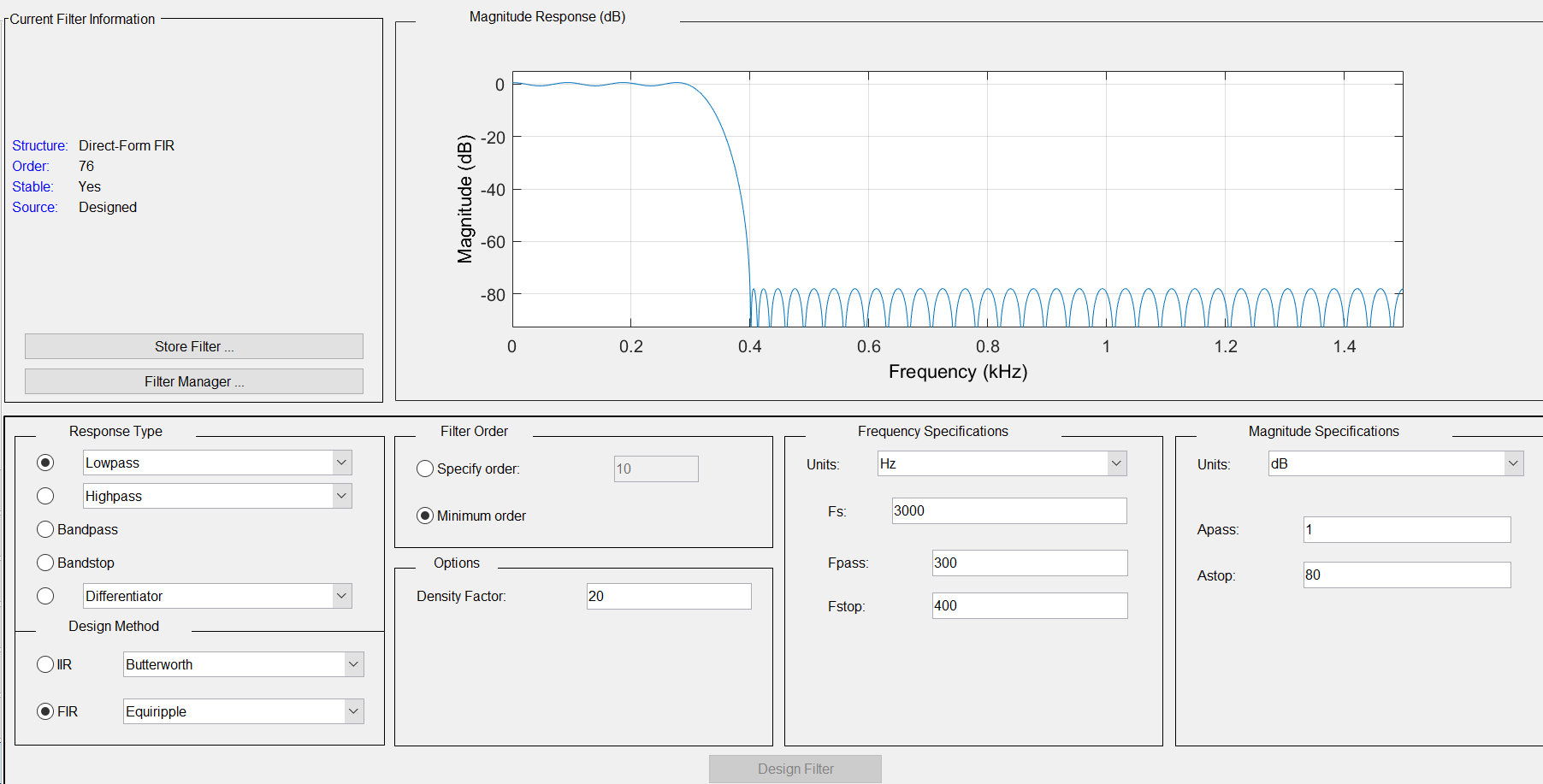Click the Direct-Form FIR structure value
This screenshot has width=1543, height=784.
127,145
